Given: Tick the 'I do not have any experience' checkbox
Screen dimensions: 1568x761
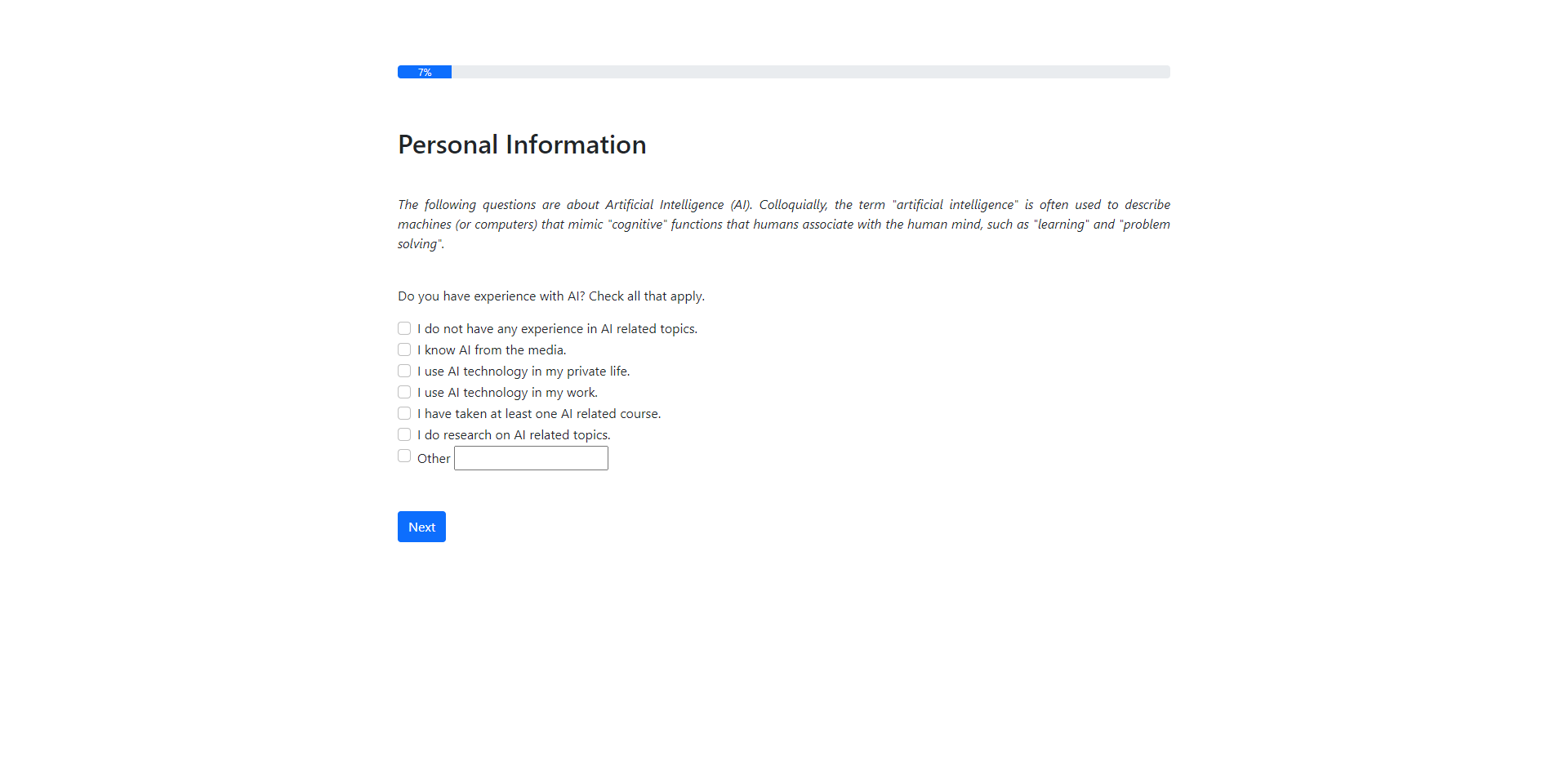Looking at the screenshot, I should (404, 328).
